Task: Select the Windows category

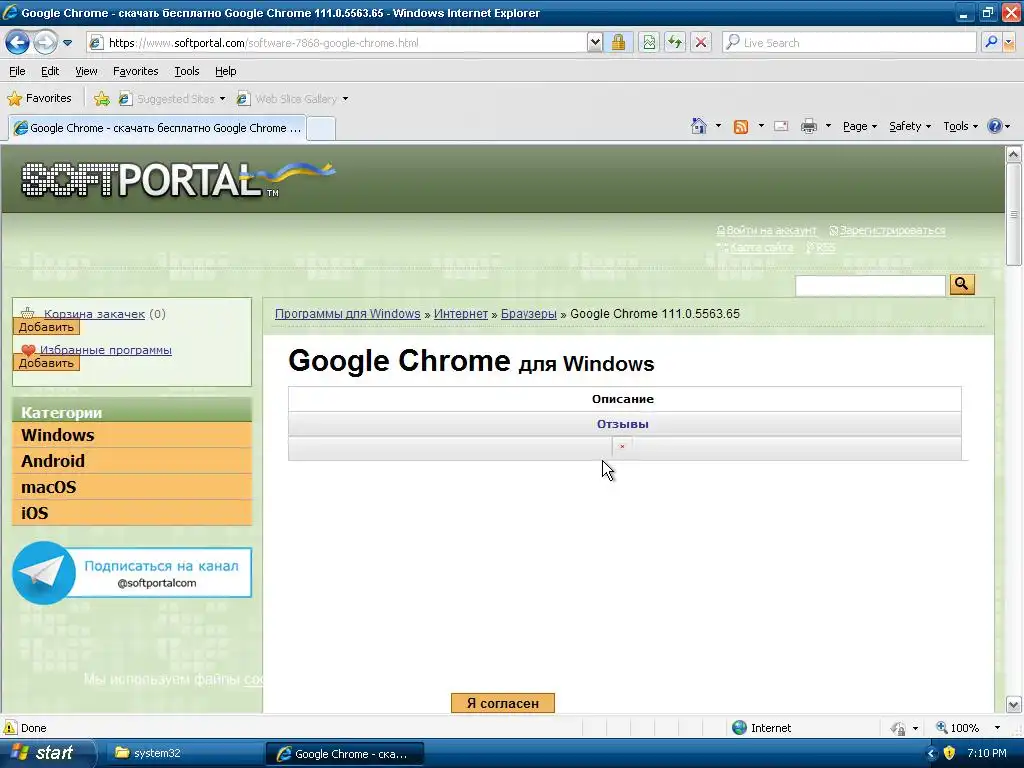Action: 132,435
